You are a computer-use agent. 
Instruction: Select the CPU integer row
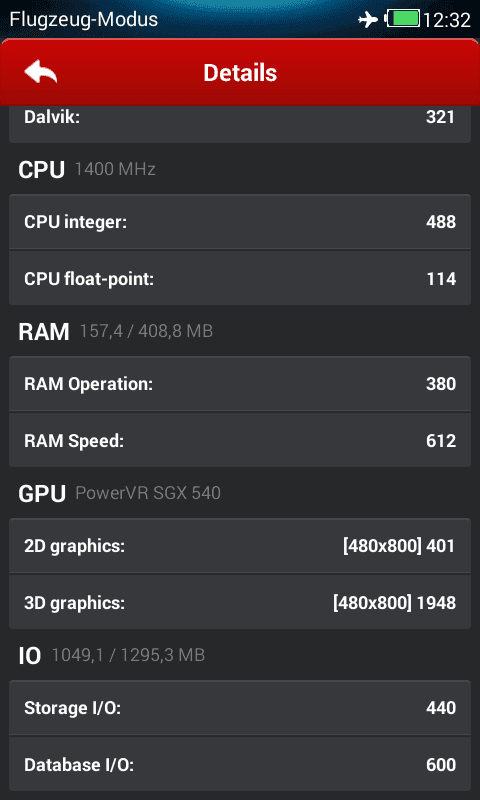pyautogui.click(x=240, y=222)
